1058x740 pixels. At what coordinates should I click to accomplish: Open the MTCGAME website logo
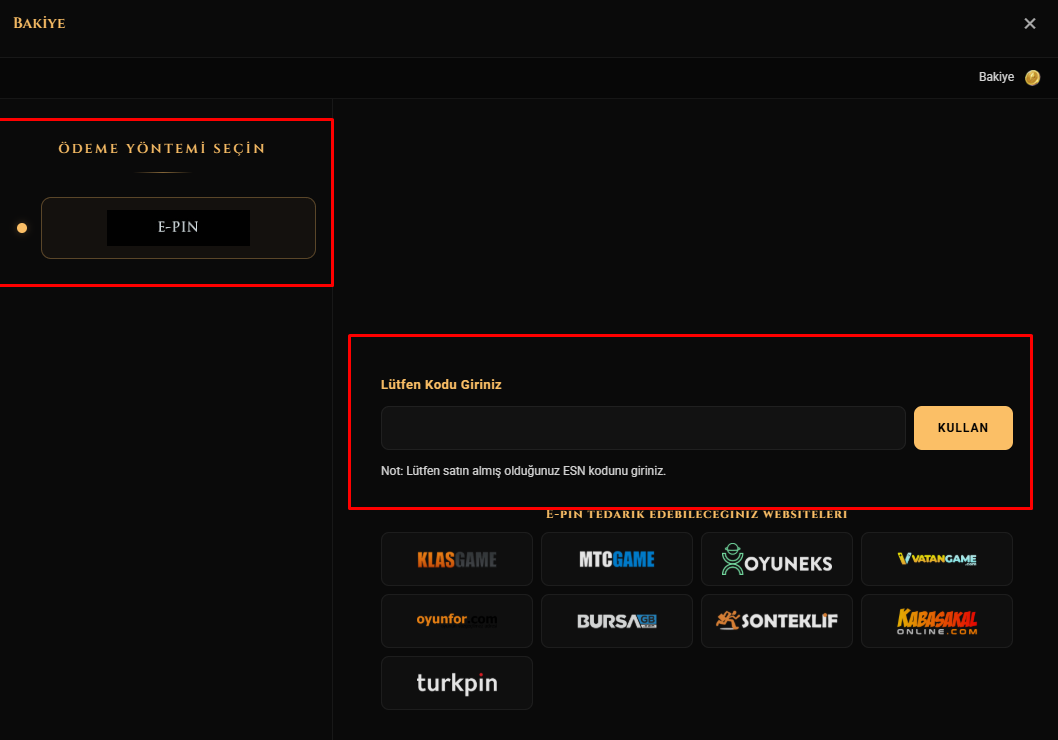coord(617,559)
